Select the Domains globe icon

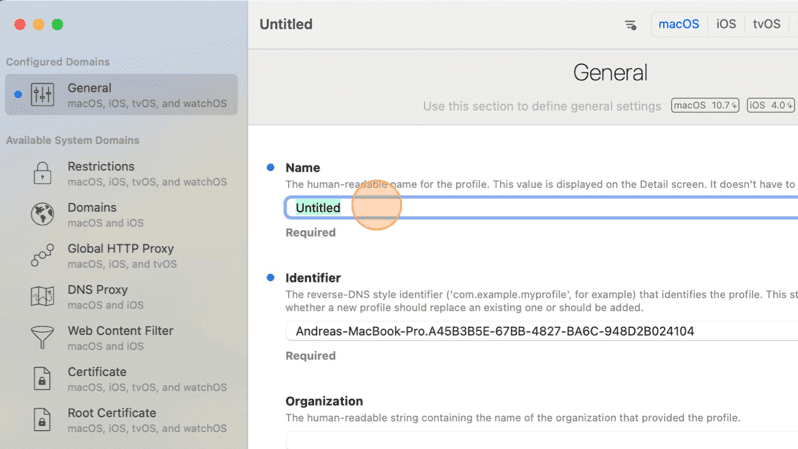(x=42, y=214)
